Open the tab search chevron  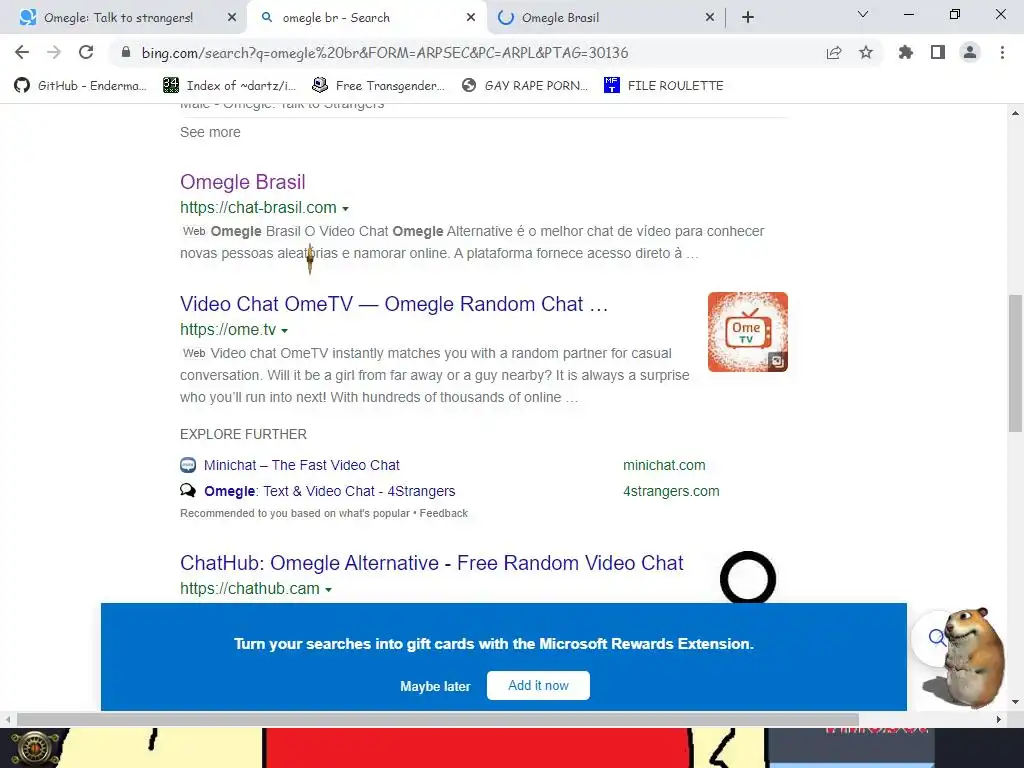coord(863,14)
